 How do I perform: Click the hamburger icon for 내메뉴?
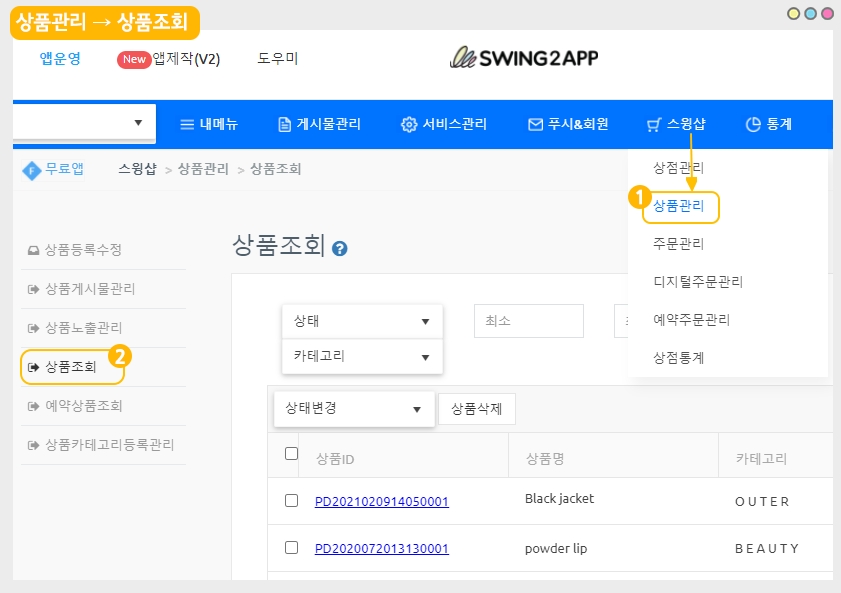[x=186, y=125]
